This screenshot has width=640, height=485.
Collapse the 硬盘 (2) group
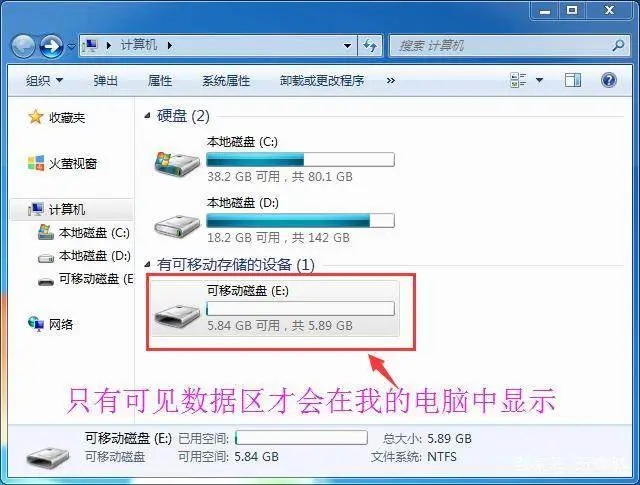pos(147,116)
